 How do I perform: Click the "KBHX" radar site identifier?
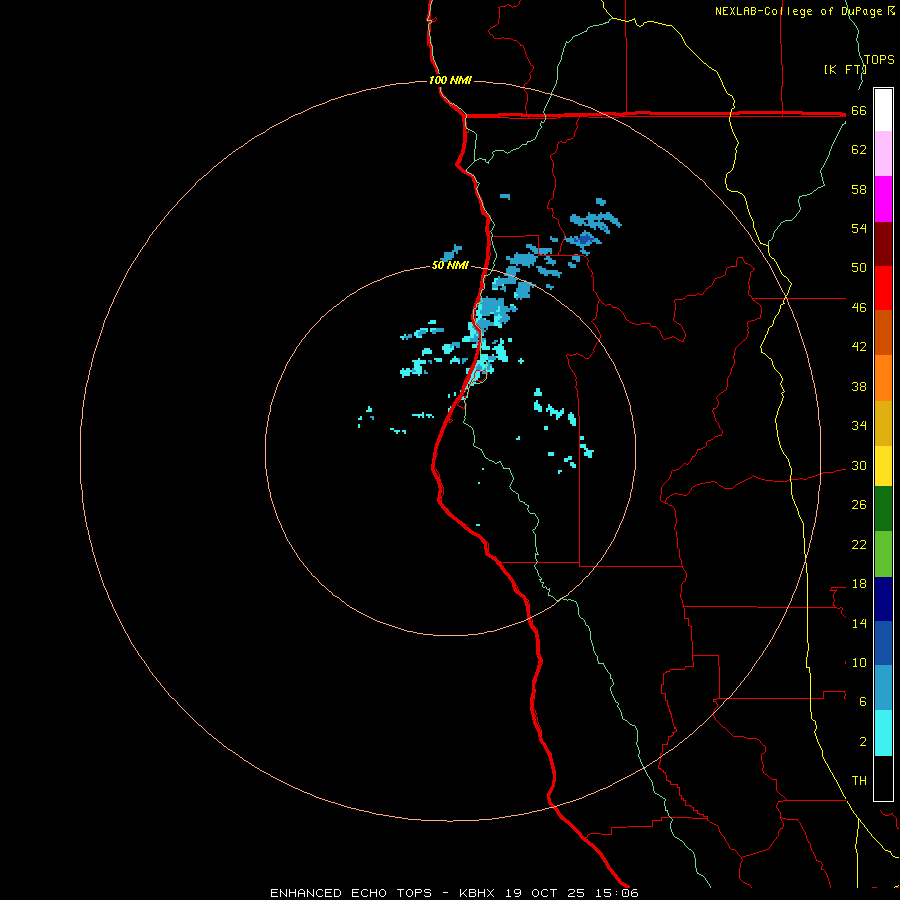[x=476, y=893]
